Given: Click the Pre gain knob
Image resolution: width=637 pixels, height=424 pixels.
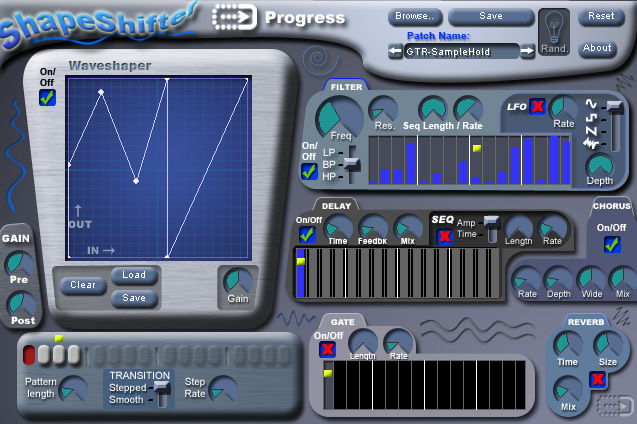Looking at the screenshot, I should click(x=19, y=264).
